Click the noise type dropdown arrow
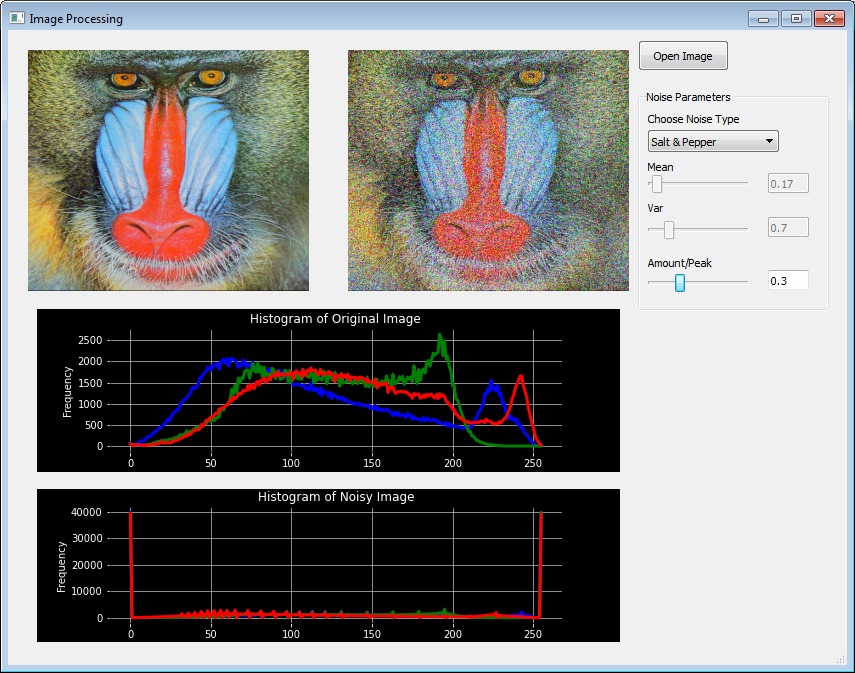The image size is (855, 673). 768,141
